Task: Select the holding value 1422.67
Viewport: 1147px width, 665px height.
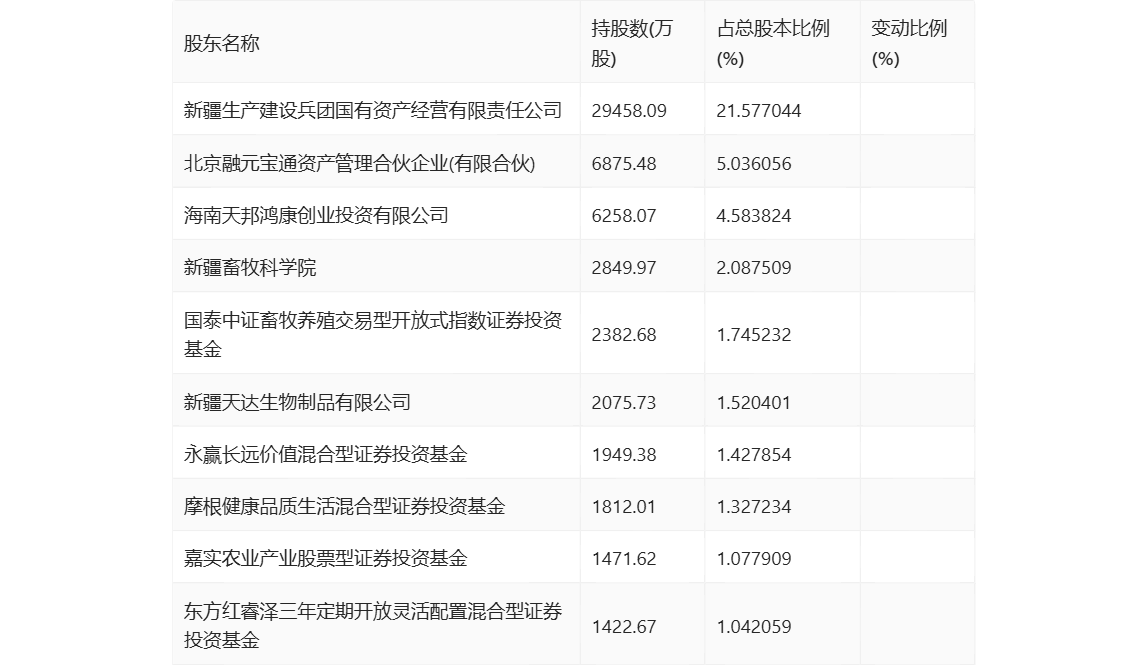Action: pos(624,626)
